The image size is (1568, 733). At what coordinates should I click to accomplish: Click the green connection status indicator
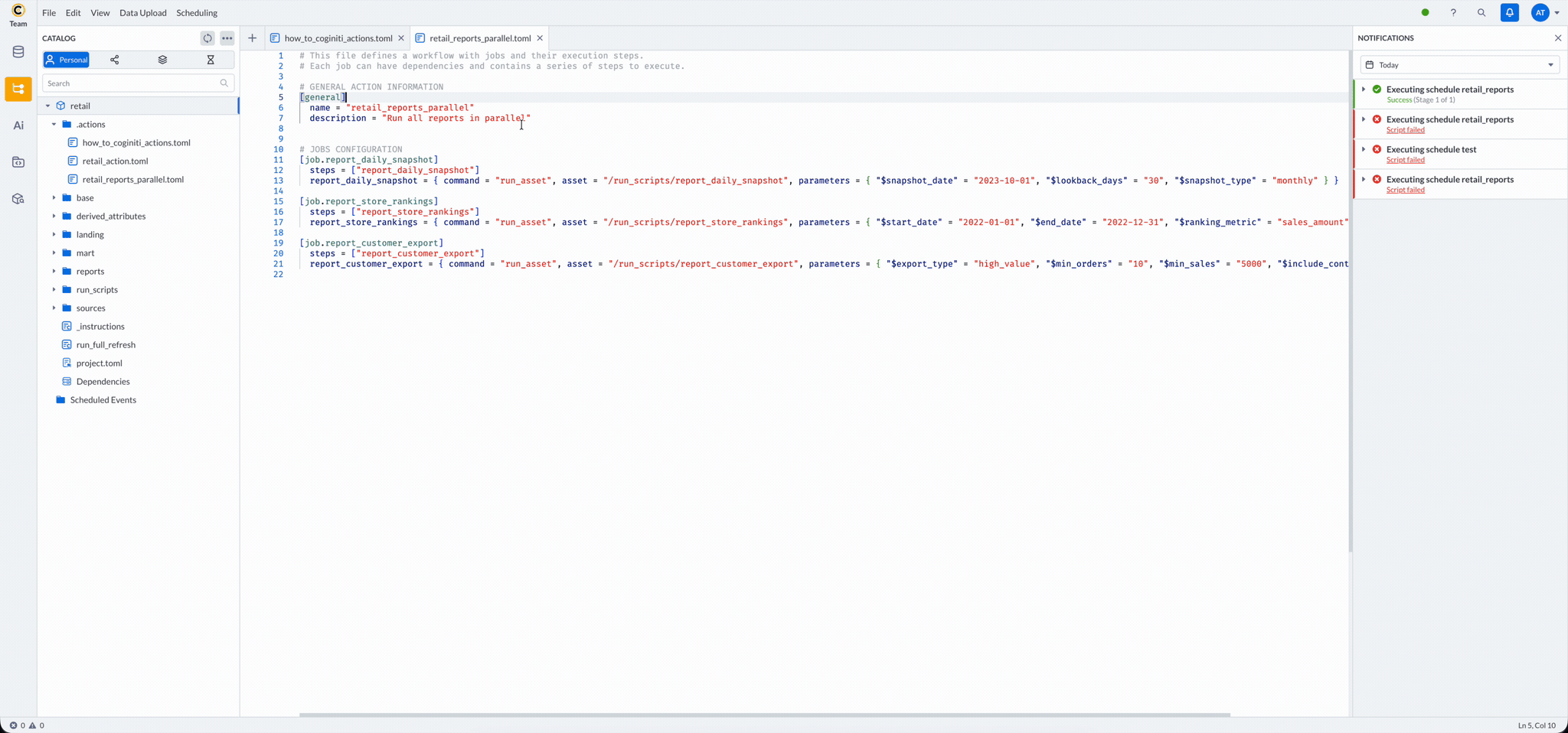pyautogui.click(x=1425, y=13)
